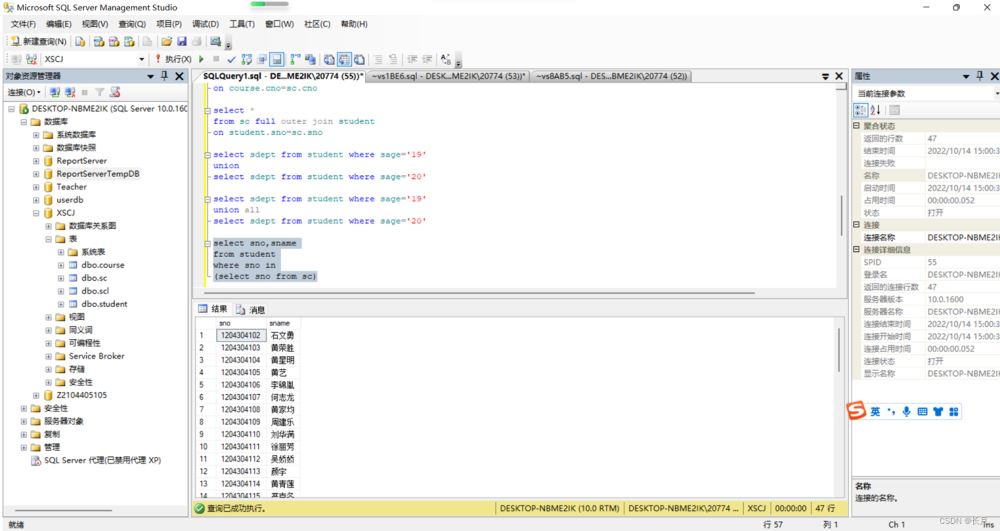Pin the Object Explorer panel
The height and width of the screenshot is (531, 1000).
coord(165,76)
